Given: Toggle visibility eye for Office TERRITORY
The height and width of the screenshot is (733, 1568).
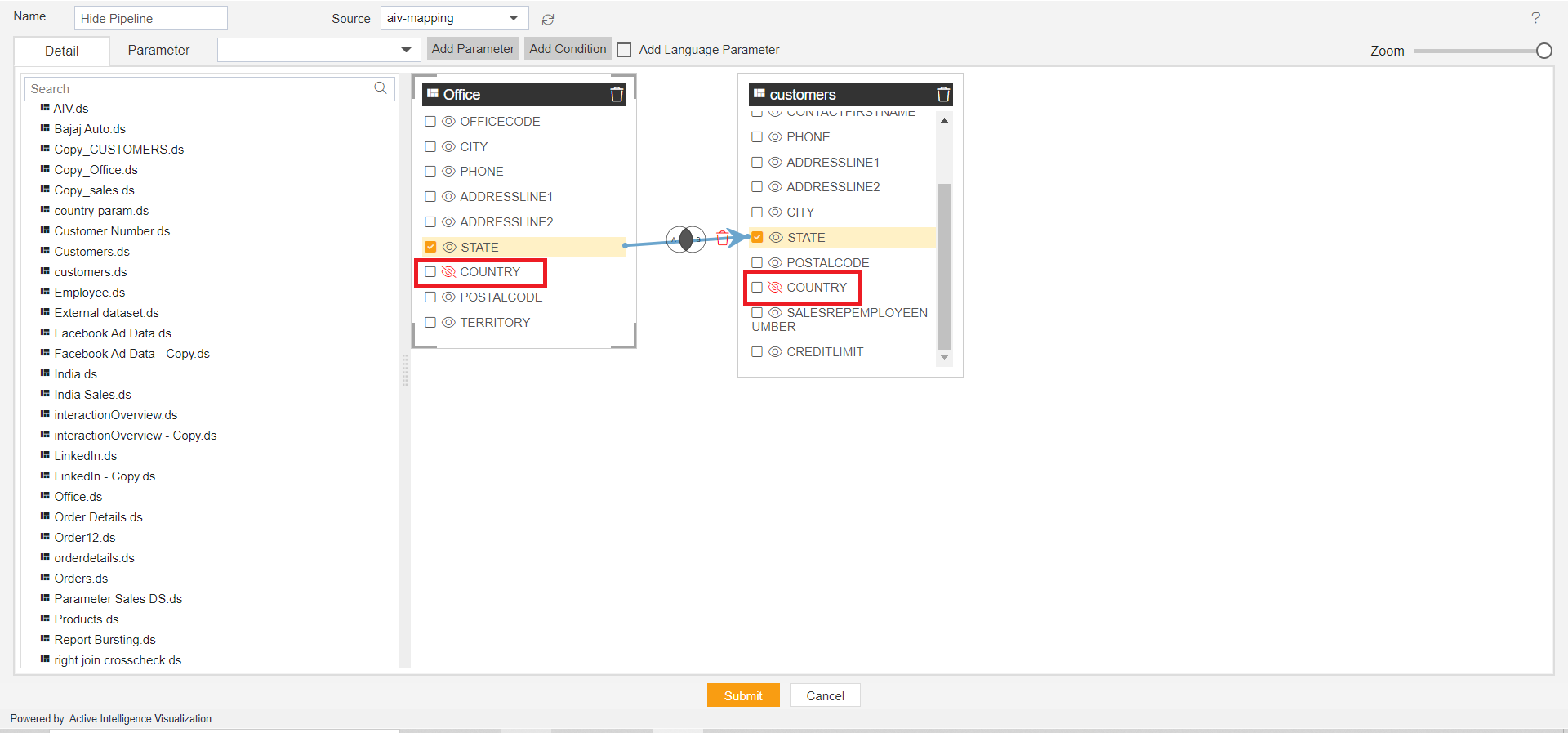Looking at the screenshot, I should [448, 323].
